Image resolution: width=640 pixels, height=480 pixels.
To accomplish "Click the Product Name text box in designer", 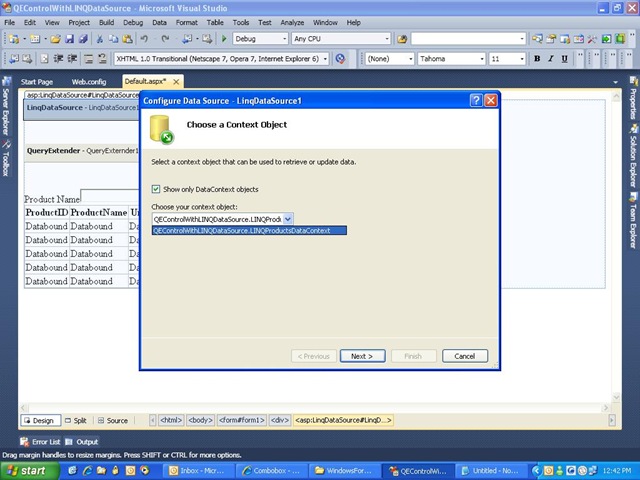I will 110,196.
